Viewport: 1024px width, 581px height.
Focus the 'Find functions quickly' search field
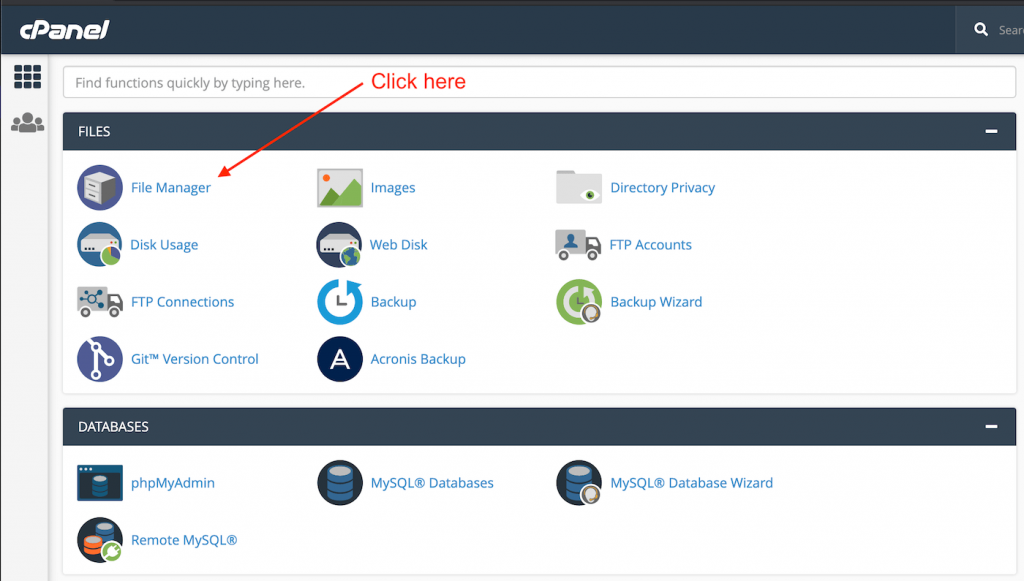coord(539,82)
